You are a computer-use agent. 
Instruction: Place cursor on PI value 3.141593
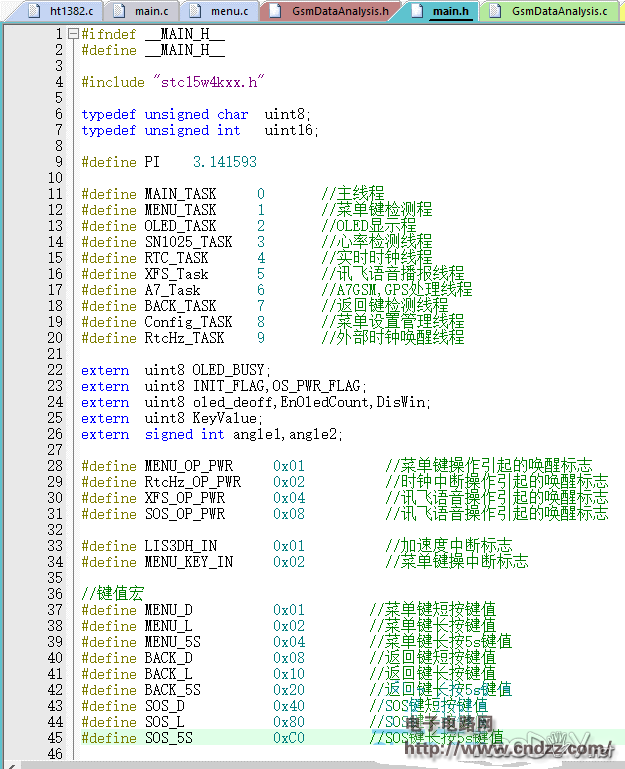point(224,162)
